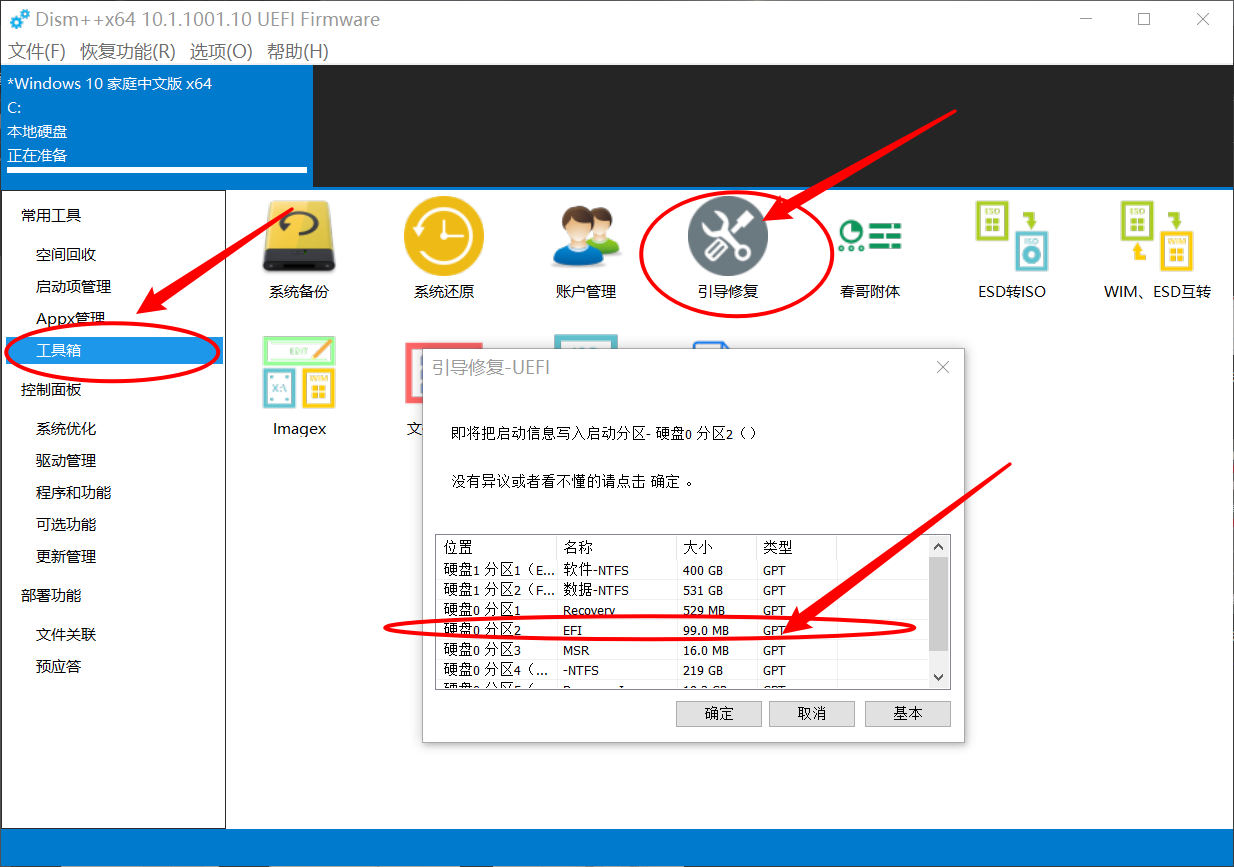The image size is (1234, 867).
Task: Click the Dism++ app icon in title bar
Action: tap(19, 19)
